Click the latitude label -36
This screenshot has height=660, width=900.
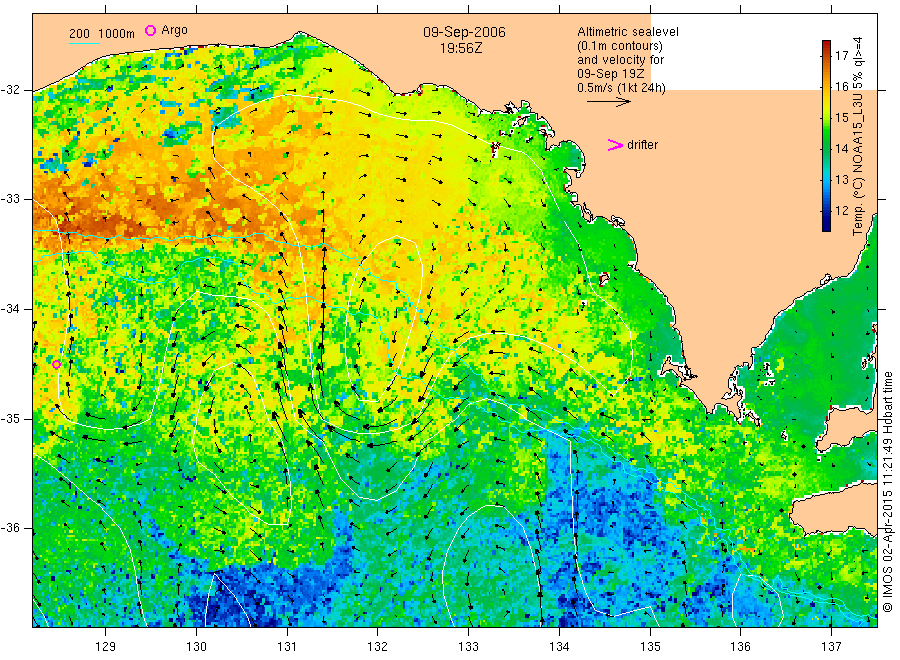(x=11, y=528)
